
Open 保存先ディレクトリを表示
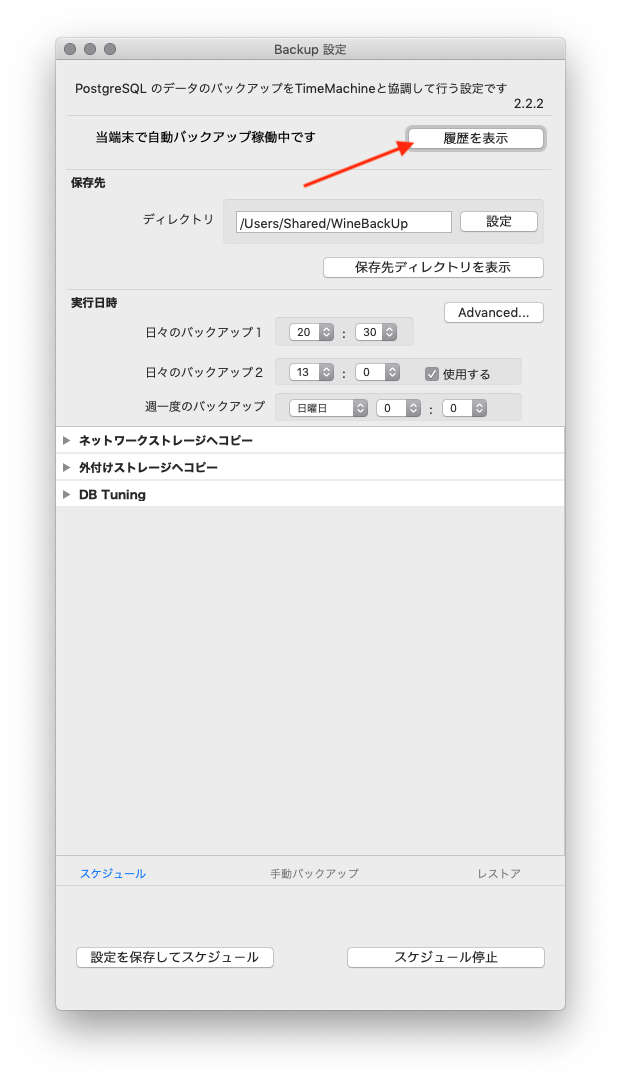[x=432, y=267]
